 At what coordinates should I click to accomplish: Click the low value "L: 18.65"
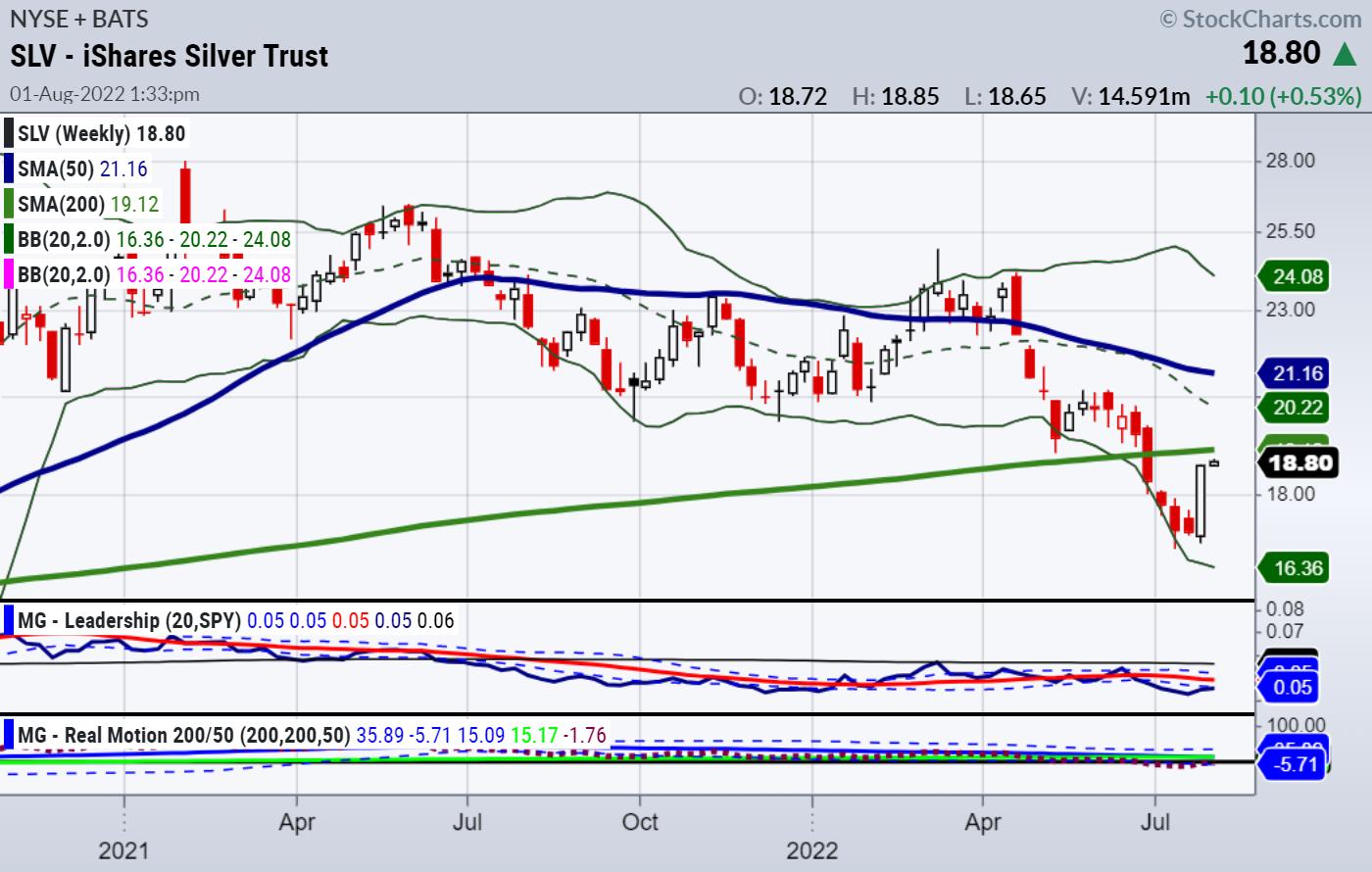click(x=1004, y=96)
